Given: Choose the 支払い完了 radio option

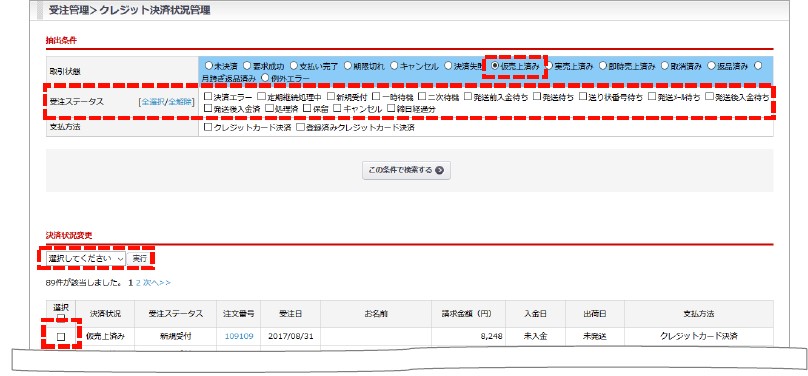Looking at the screenshot, I should (x=294, y=66).
